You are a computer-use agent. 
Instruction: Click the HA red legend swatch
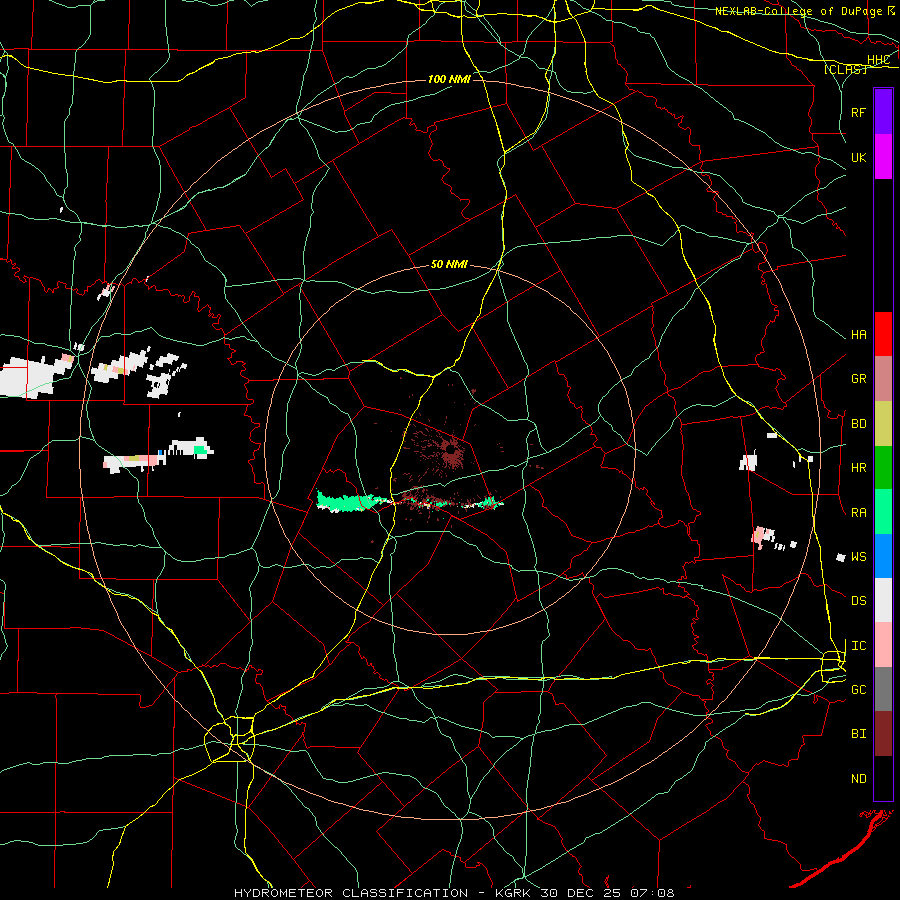tap(883, 334)
